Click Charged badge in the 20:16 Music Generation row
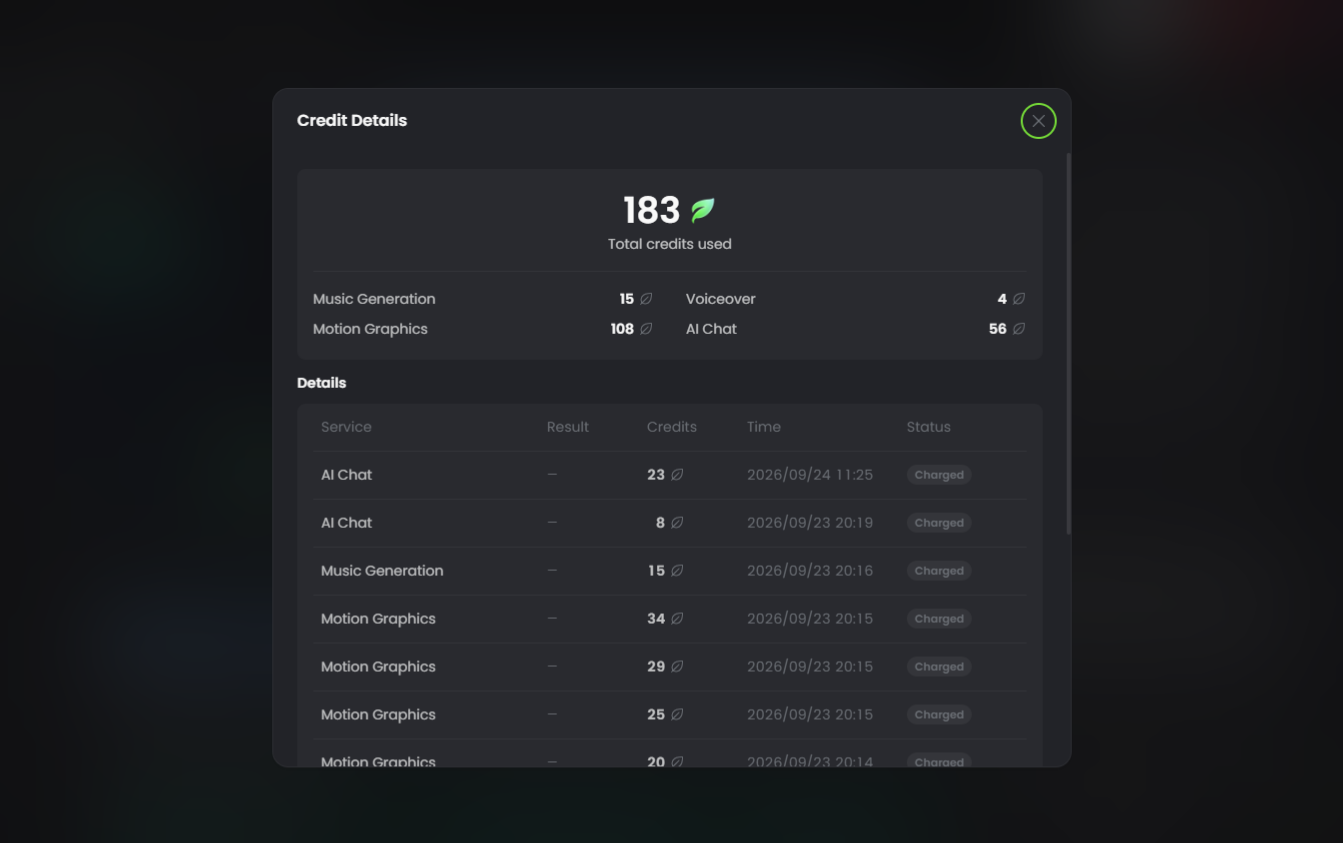Image resolution: width=1343 pixels, height=844 pixels. 939,571
